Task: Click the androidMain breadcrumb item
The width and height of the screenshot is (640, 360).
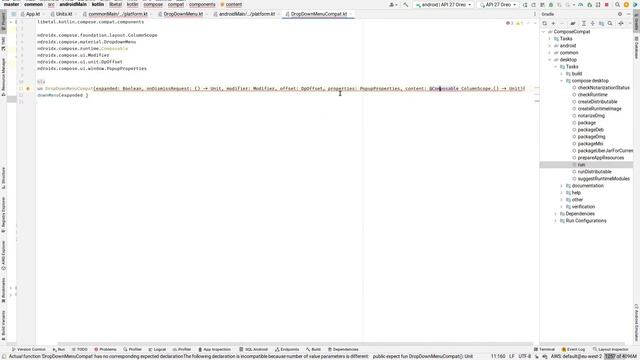Action: click(73, 4)
